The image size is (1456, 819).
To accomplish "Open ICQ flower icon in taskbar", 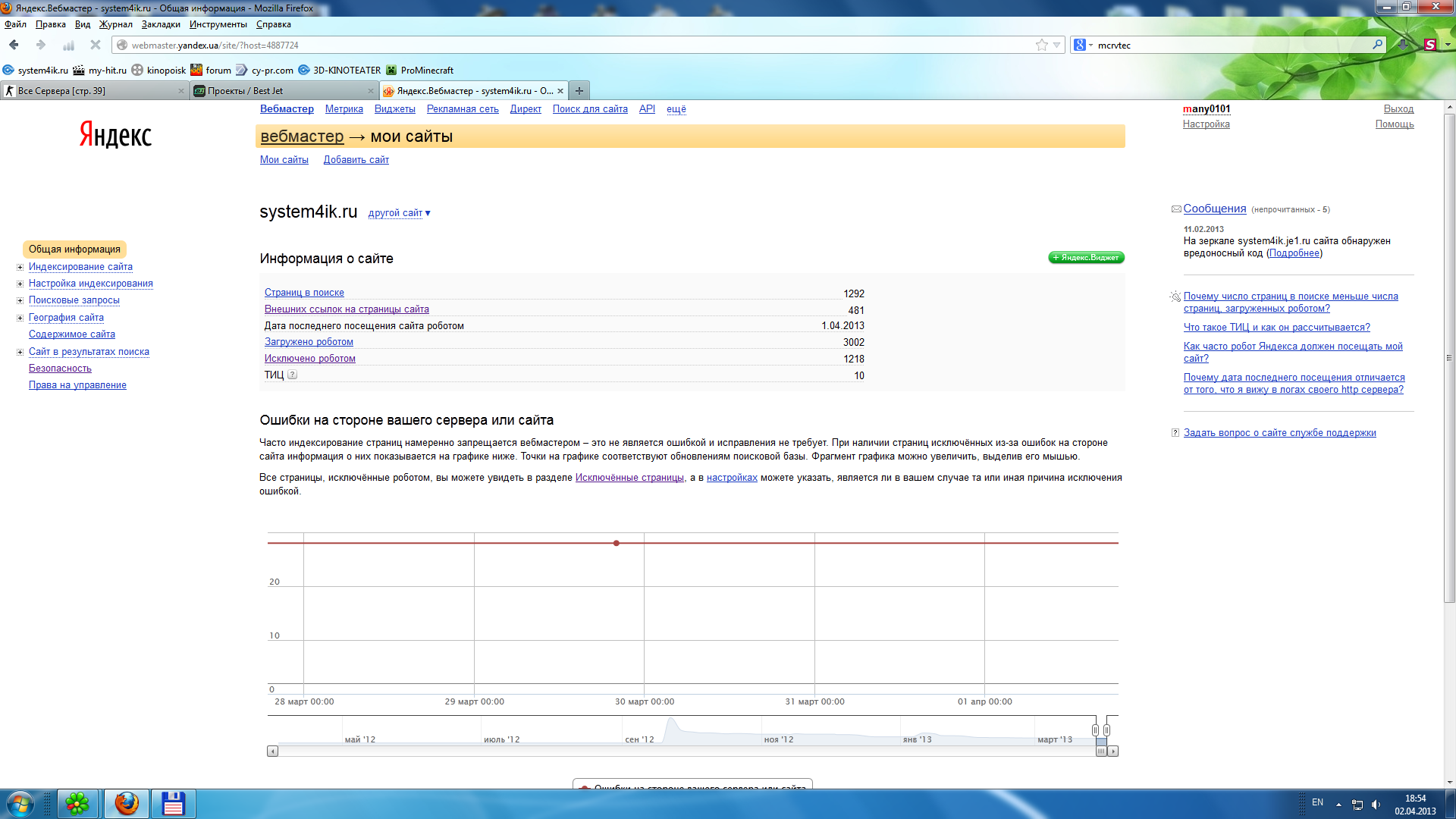I will 77,804.
